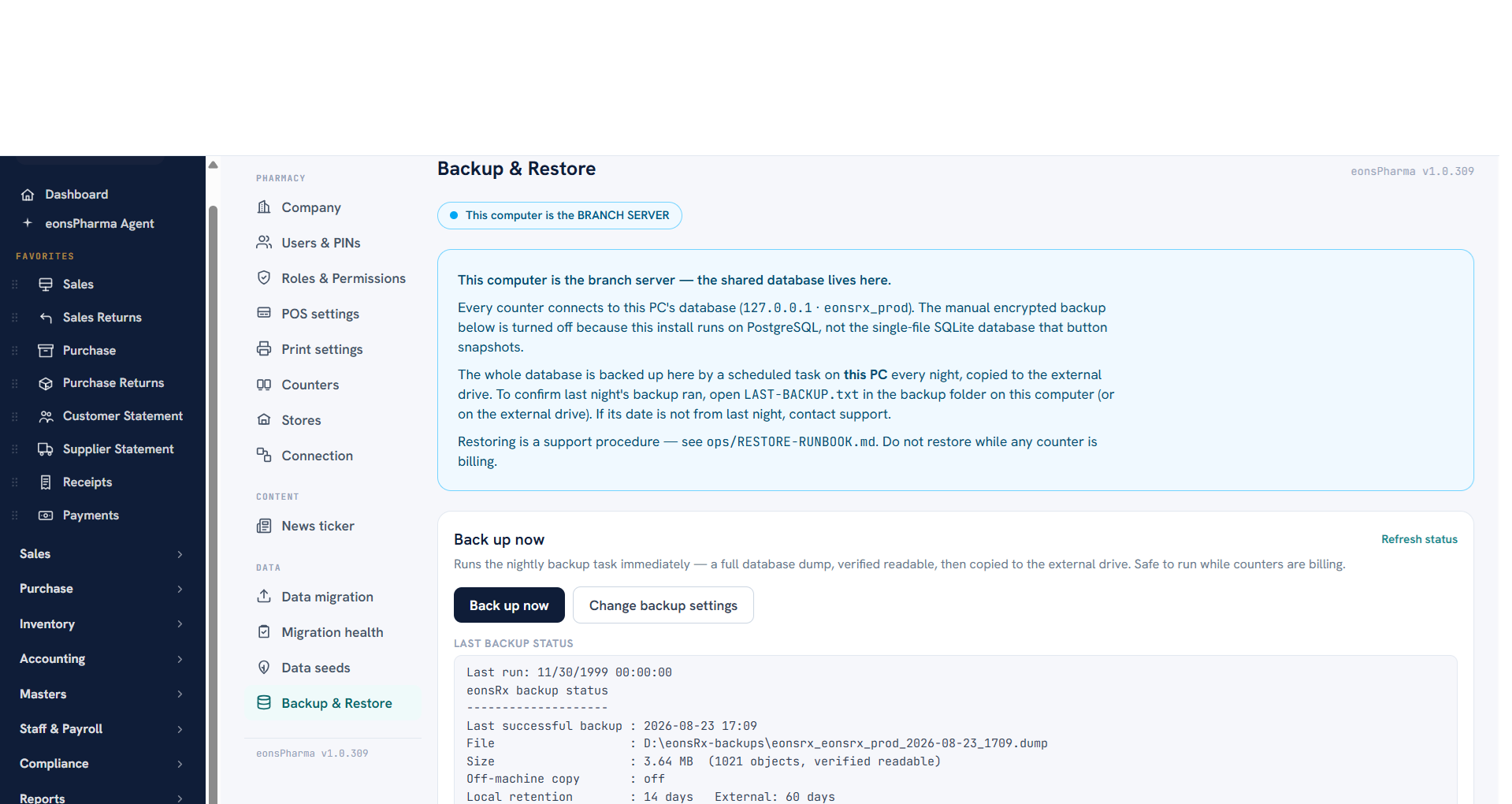Click the PHARMACY section heading
Image resolution: width=1512 pixels, height=804 pixels.
pos(280,178)
